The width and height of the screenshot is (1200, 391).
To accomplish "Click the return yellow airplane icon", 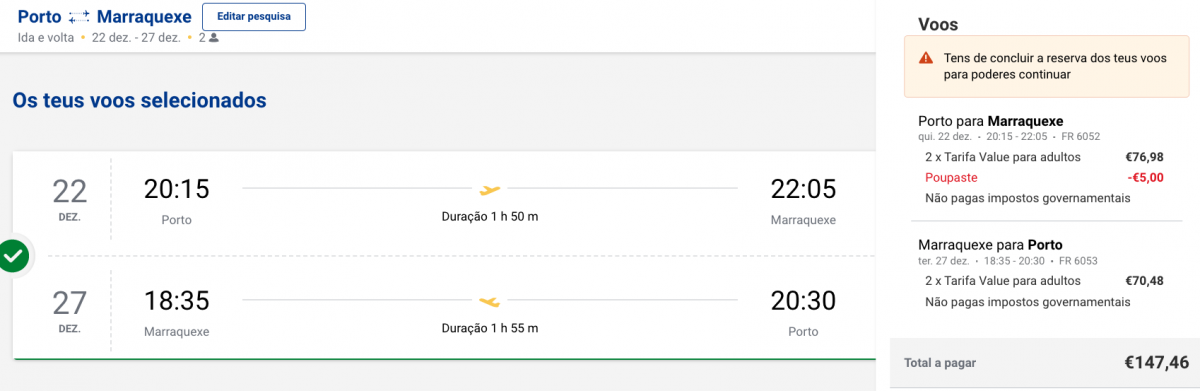I will (490, 301).
